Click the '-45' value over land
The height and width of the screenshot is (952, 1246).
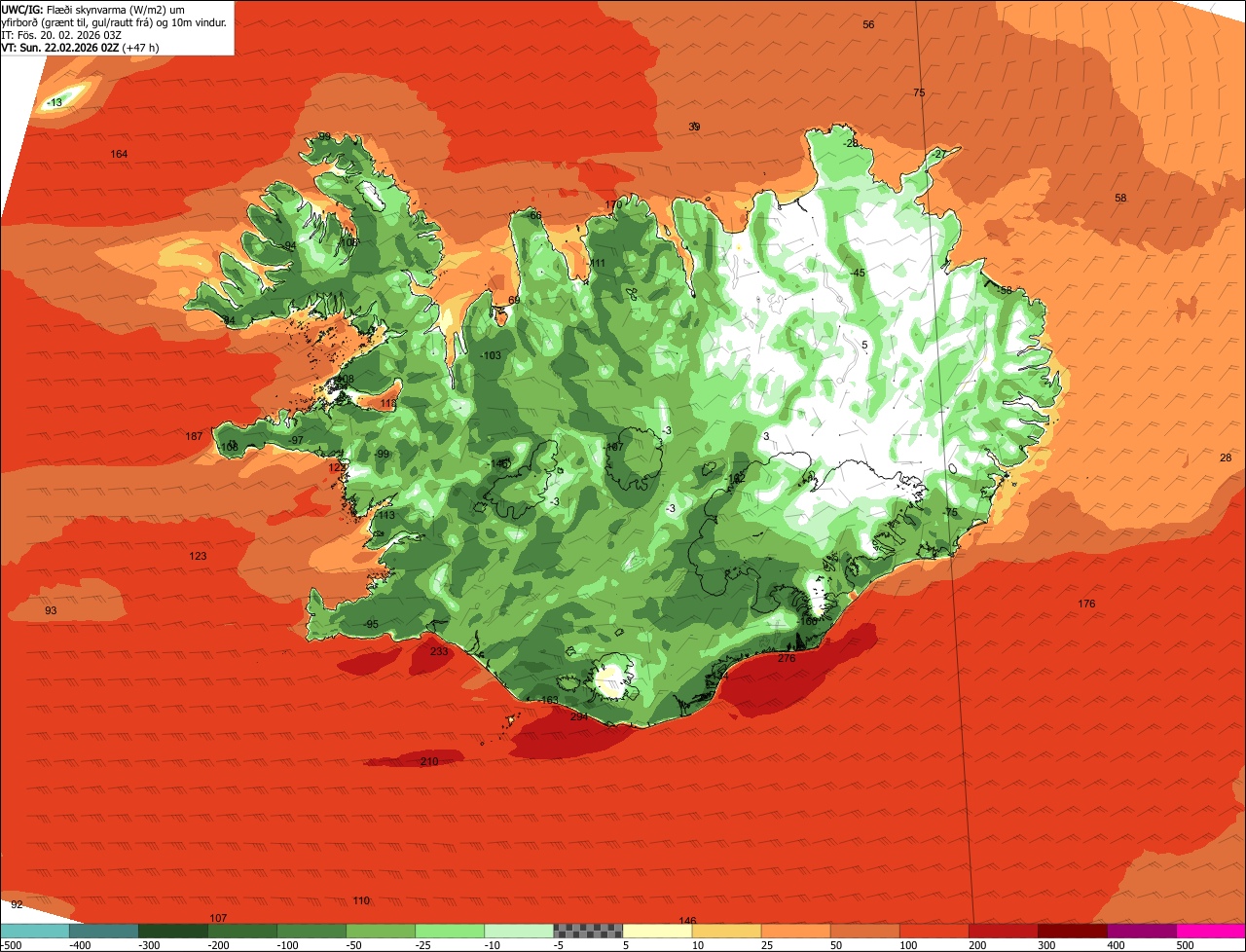coord(857,273)
